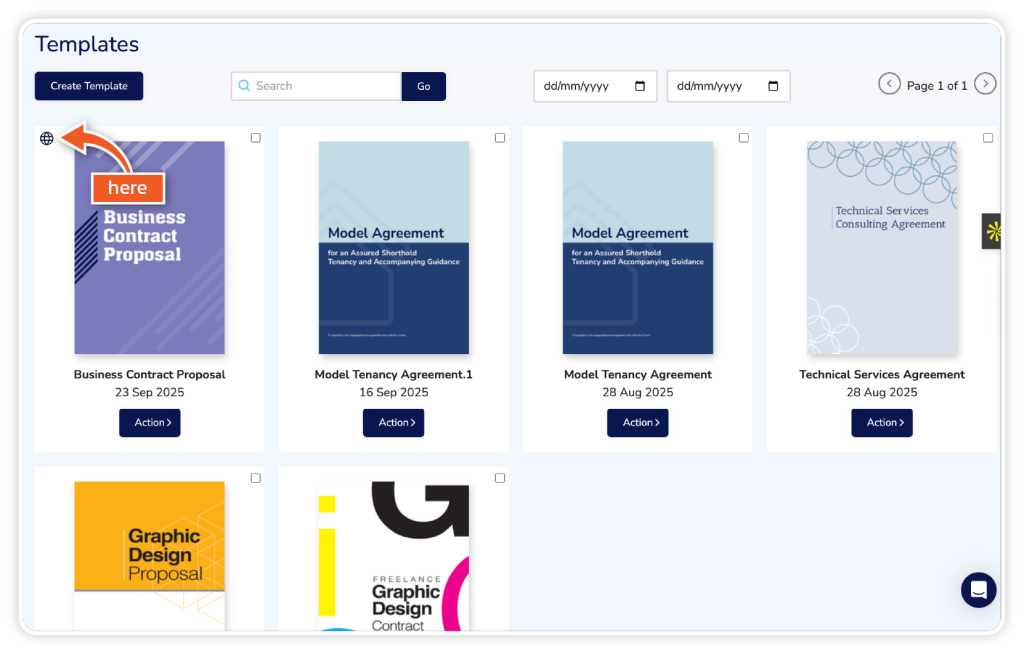The width and height of the screenshot is (1024, 654).
Task: Open the chat support bubble icon
Action: click(x=978, y=590)
